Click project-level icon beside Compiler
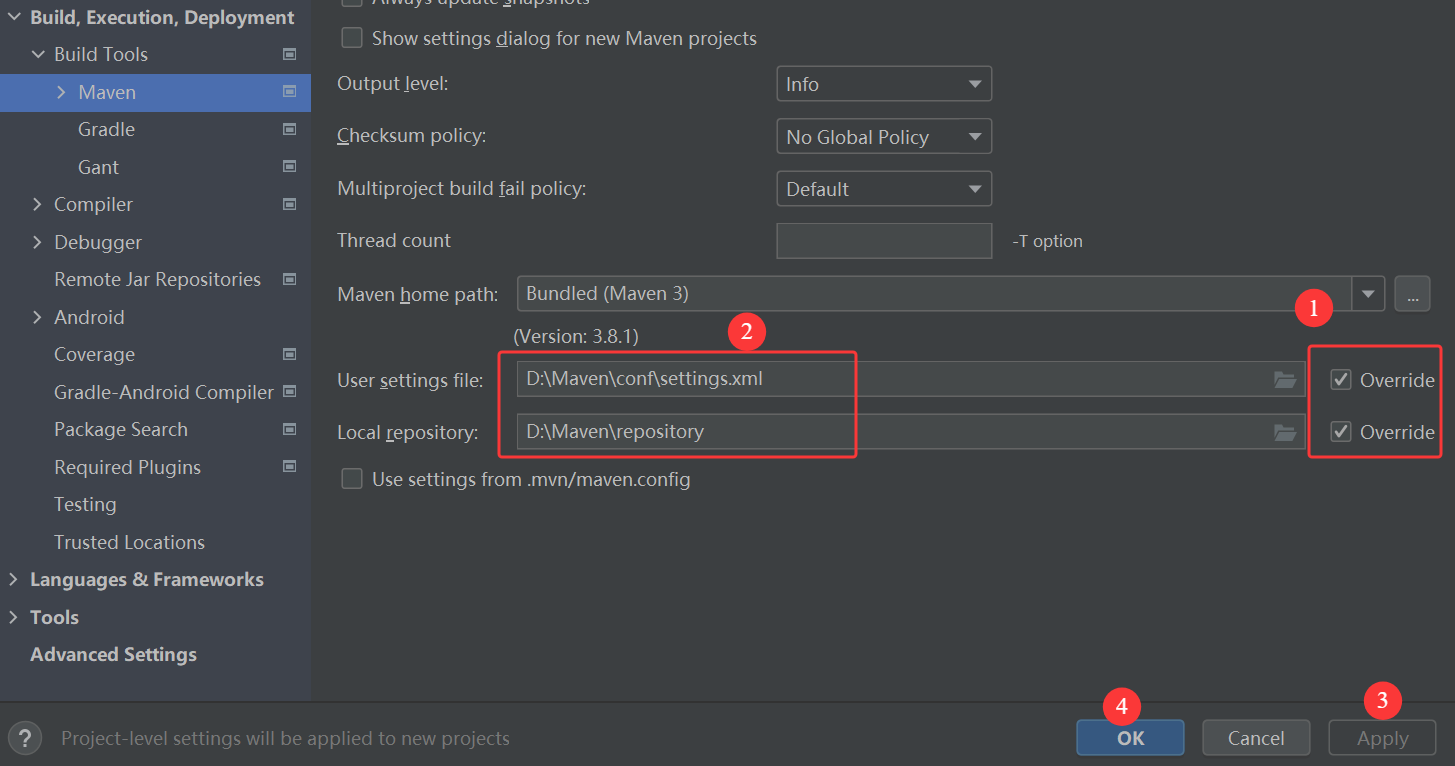 (289, 204)
